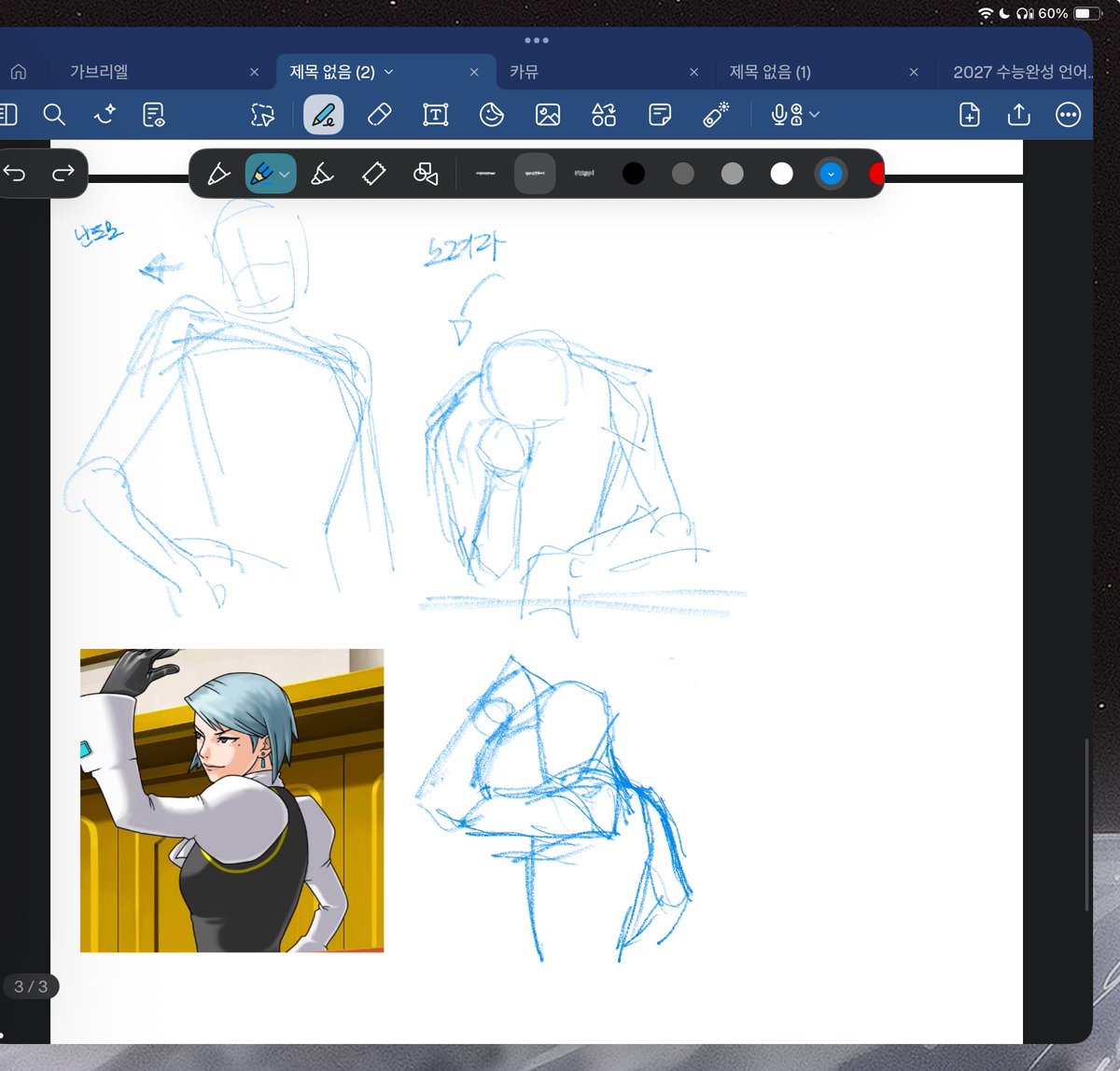Activate the laser pointer tool
Viewport: 1120px width, 1071px height.
[x=716, y=114]
